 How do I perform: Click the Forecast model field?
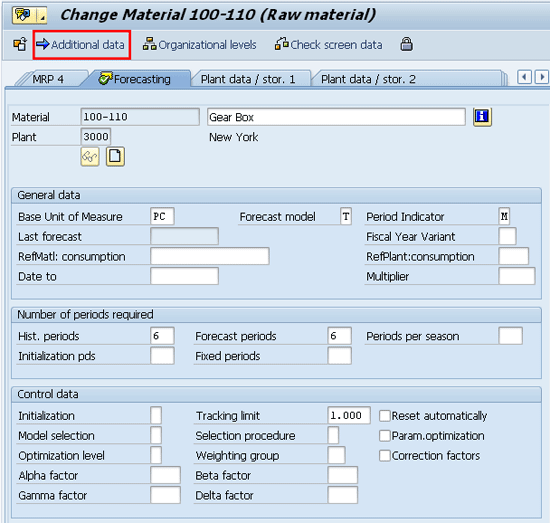346,216
